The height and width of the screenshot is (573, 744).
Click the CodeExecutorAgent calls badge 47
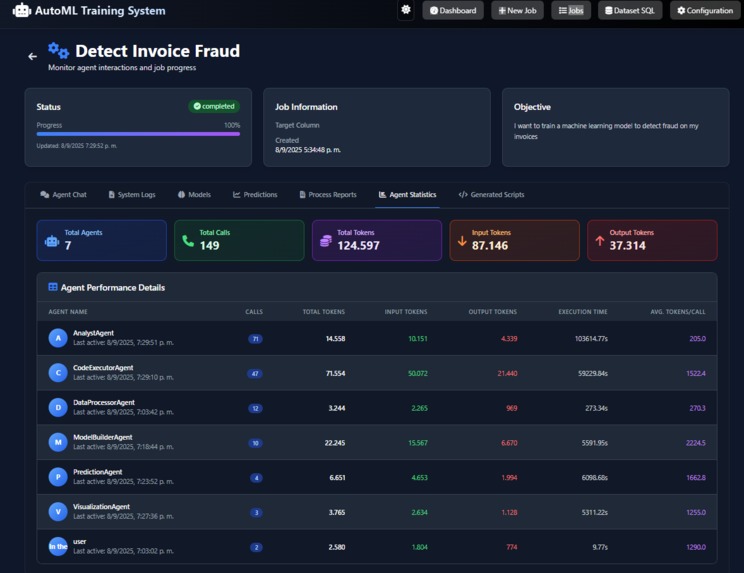pyautogui.click(x=255, y=373)
